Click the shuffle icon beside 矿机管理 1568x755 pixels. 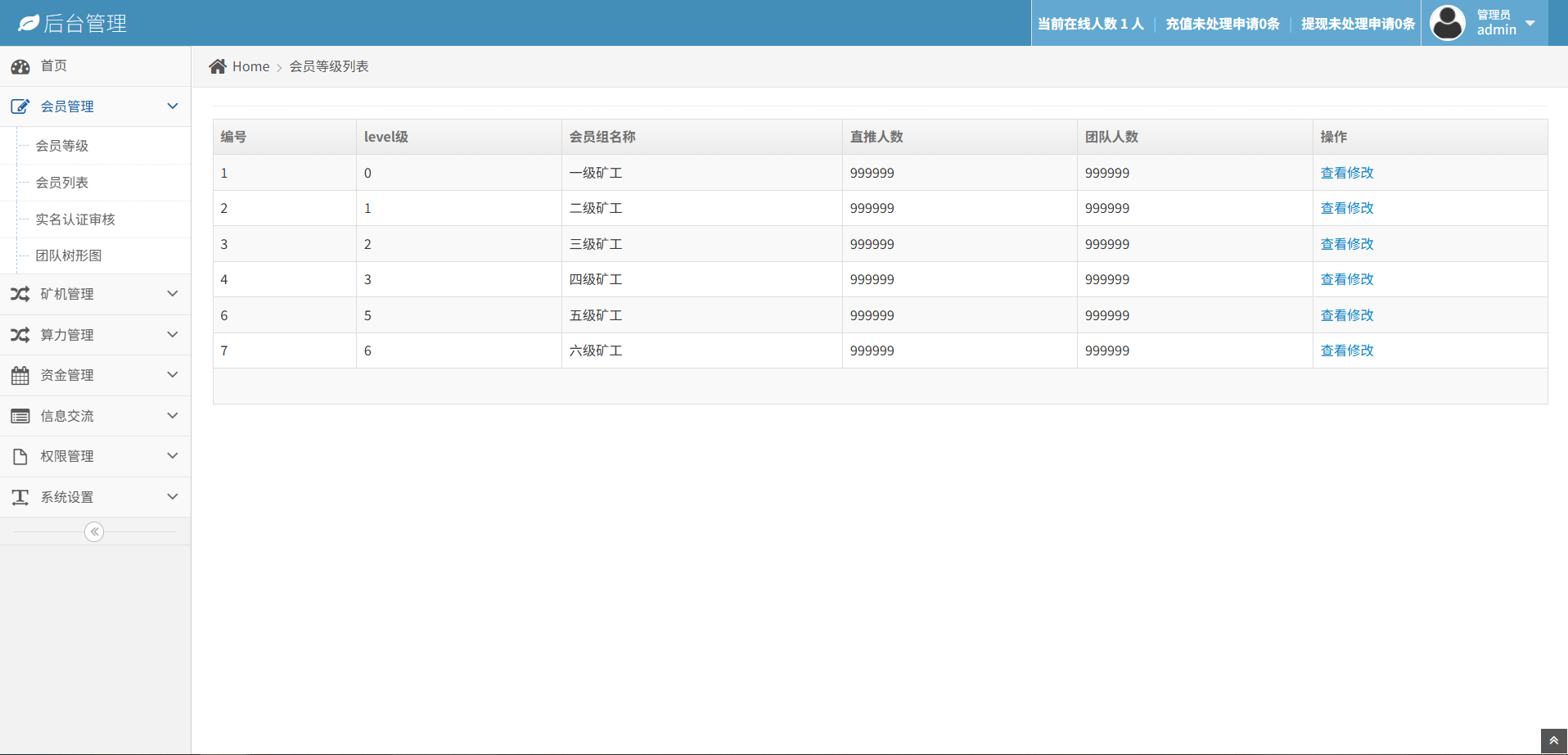coord(20,294)
